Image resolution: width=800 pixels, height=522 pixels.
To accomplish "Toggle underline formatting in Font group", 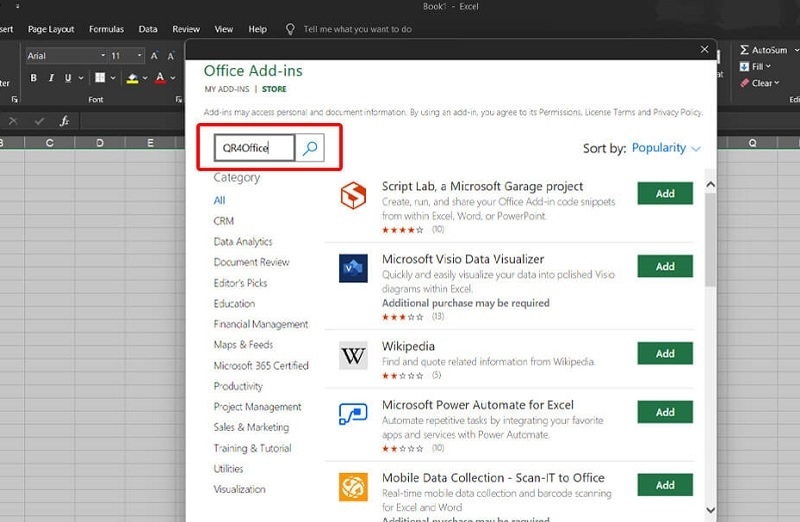I will 68,78.
